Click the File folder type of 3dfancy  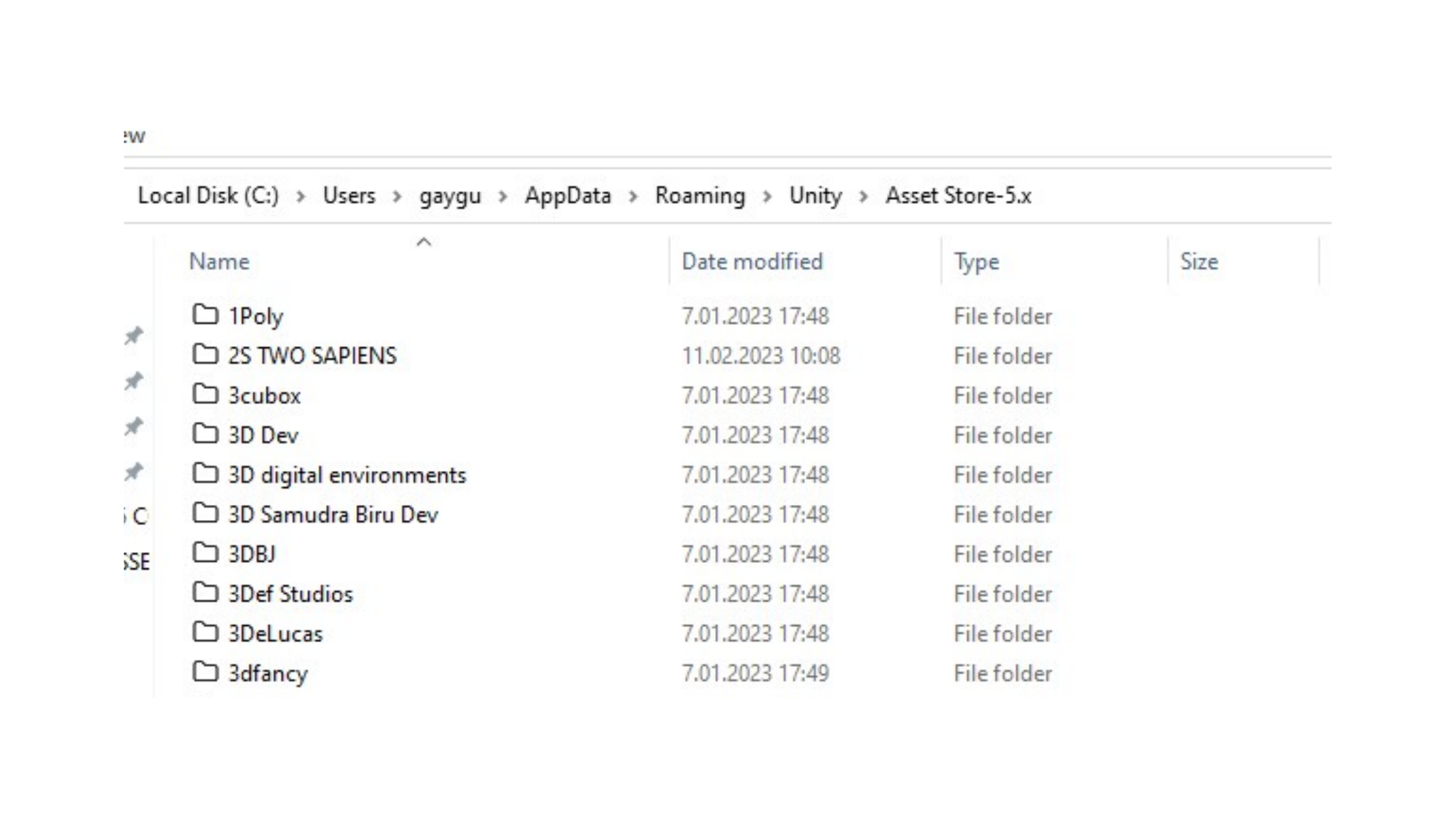(1003, 674)
